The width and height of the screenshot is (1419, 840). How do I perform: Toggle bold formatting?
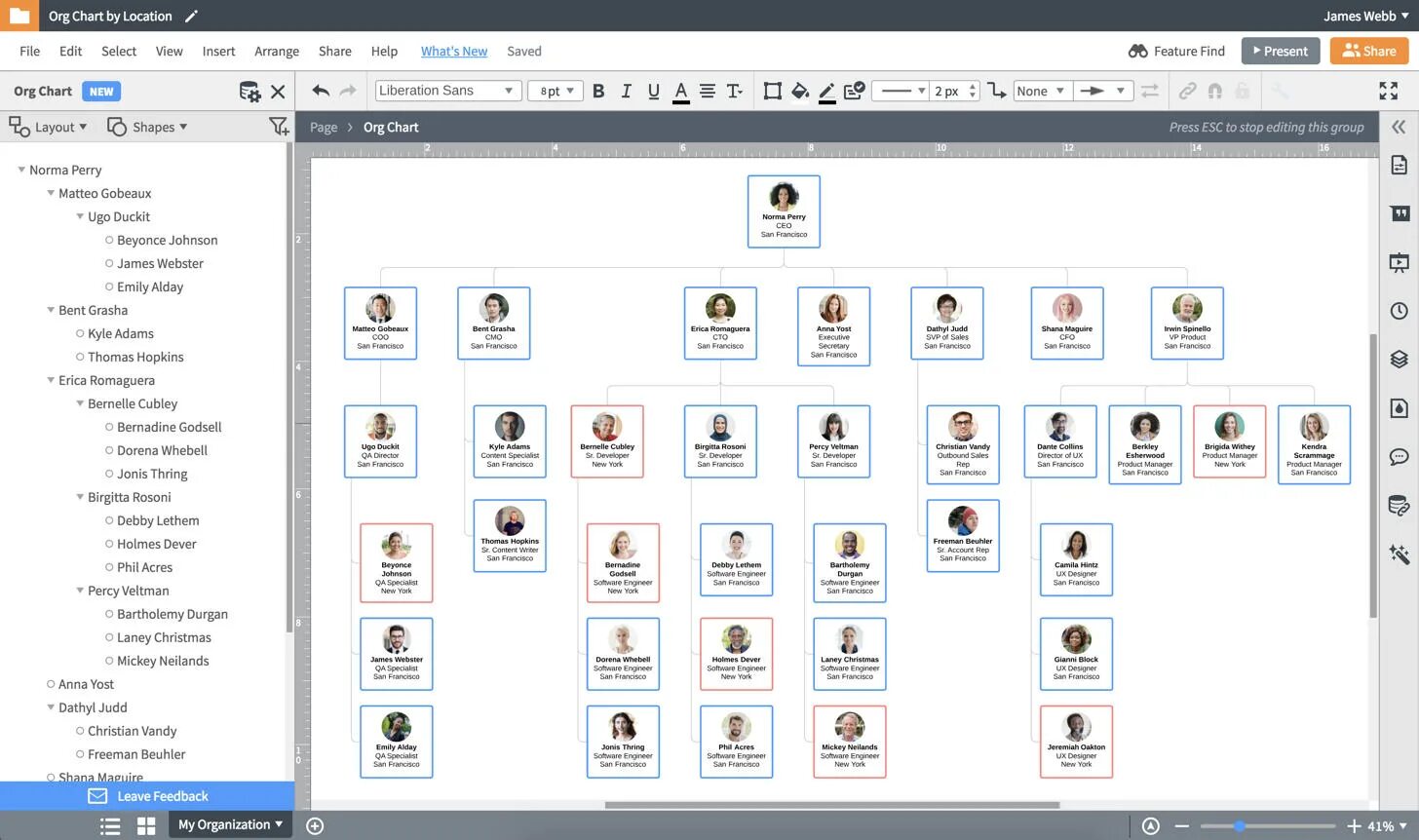point(598,91)
